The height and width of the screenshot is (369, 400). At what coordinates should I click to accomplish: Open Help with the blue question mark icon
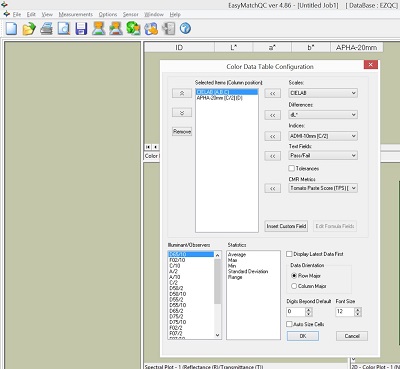[x=185, y=28]
